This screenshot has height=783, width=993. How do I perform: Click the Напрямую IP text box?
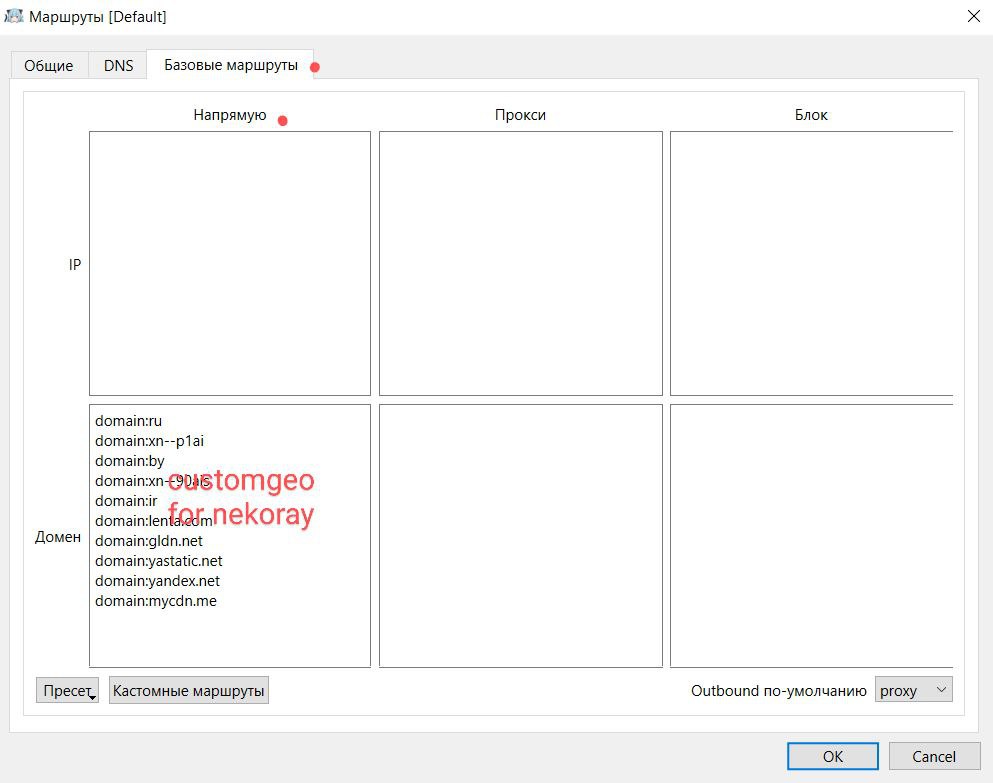point(229,263)
